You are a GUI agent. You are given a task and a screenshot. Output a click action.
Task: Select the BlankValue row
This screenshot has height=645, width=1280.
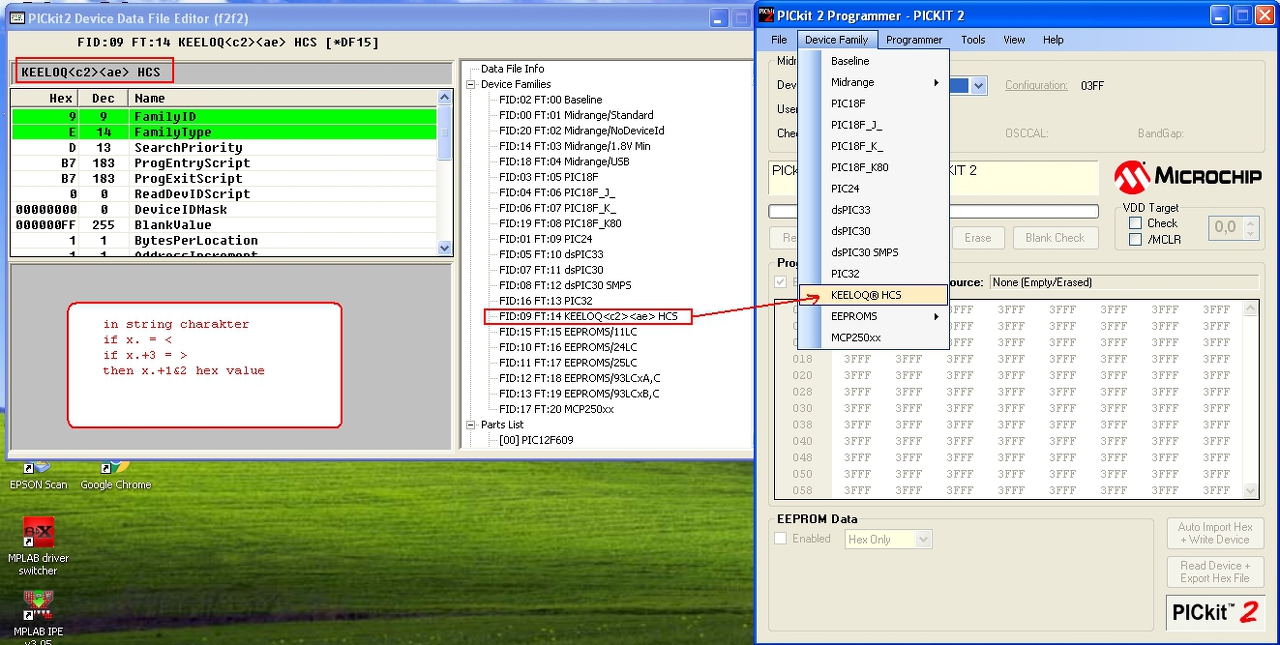click(224, 225)
